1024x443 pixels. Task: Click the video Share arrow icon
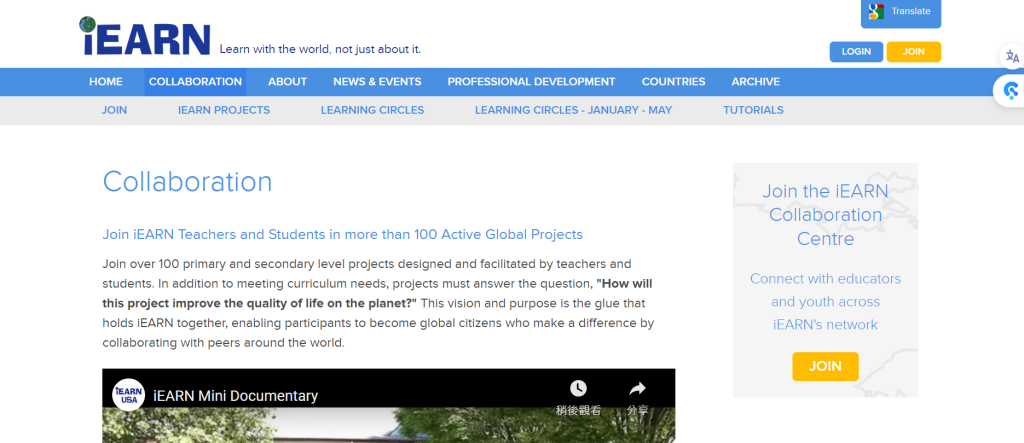[637, 389]
